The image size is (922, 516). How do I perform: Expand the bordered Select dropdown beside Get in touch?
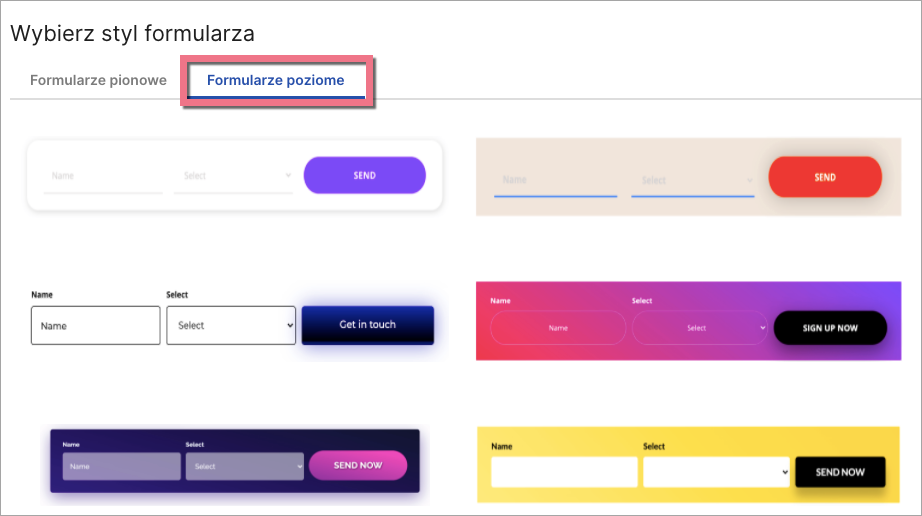coord(231,325)
